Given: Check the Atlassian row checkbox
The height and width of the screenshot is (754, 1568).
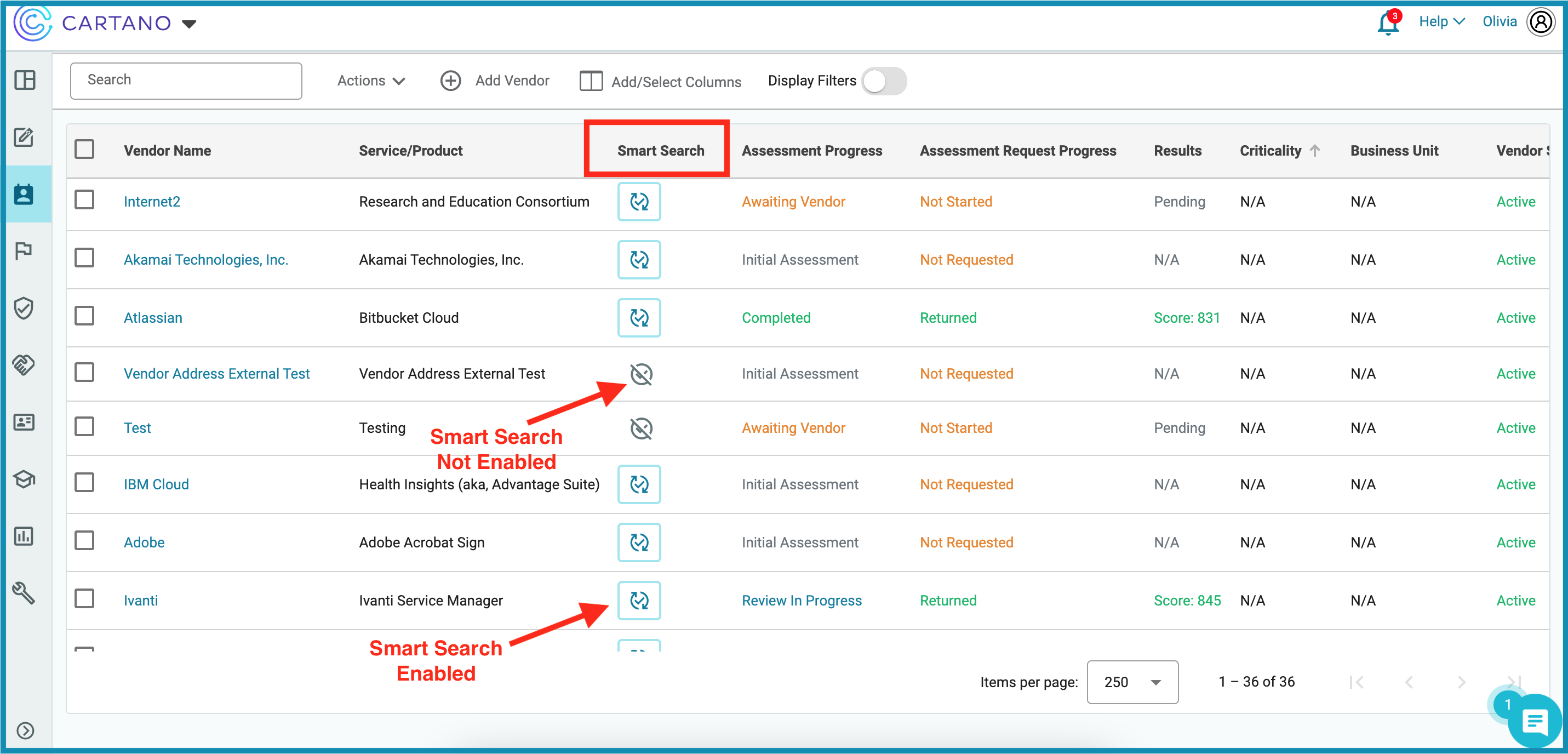Looking at the screenshot, I should point(84,316).
